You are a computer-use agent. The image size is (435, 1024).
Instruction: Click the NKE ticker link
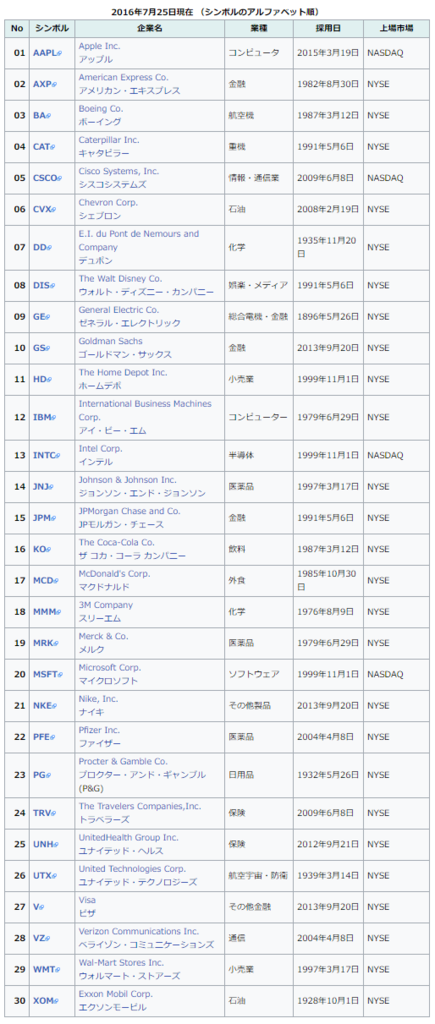(x=44, y=706)
